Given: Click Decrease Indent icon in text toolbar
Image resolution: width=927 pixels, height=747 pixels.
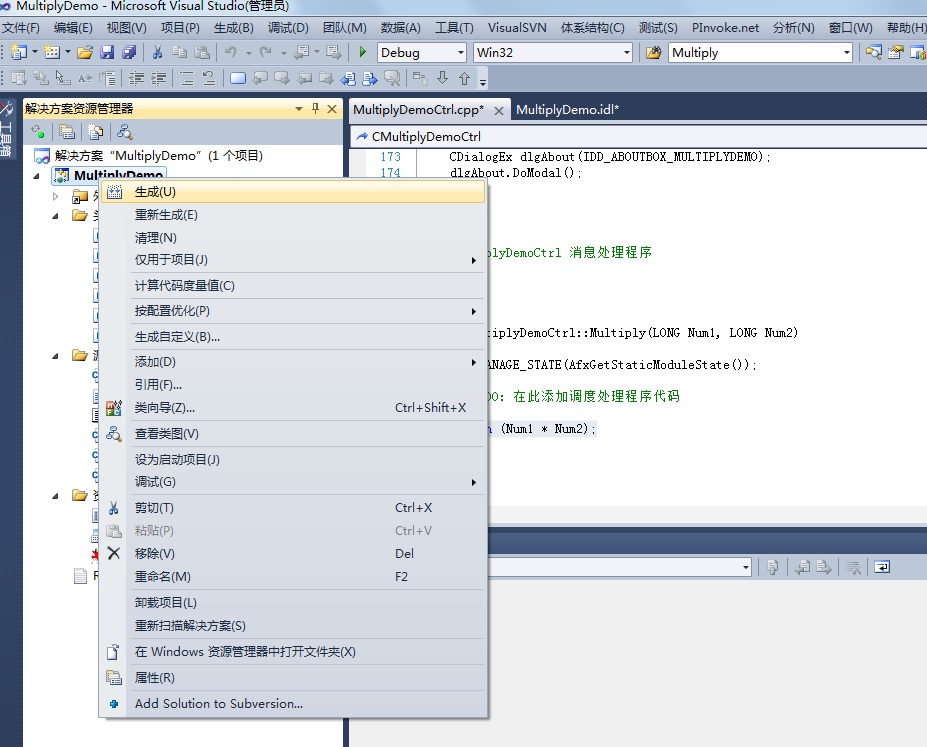Looking at the screenshot, I should tap(137, 78).
